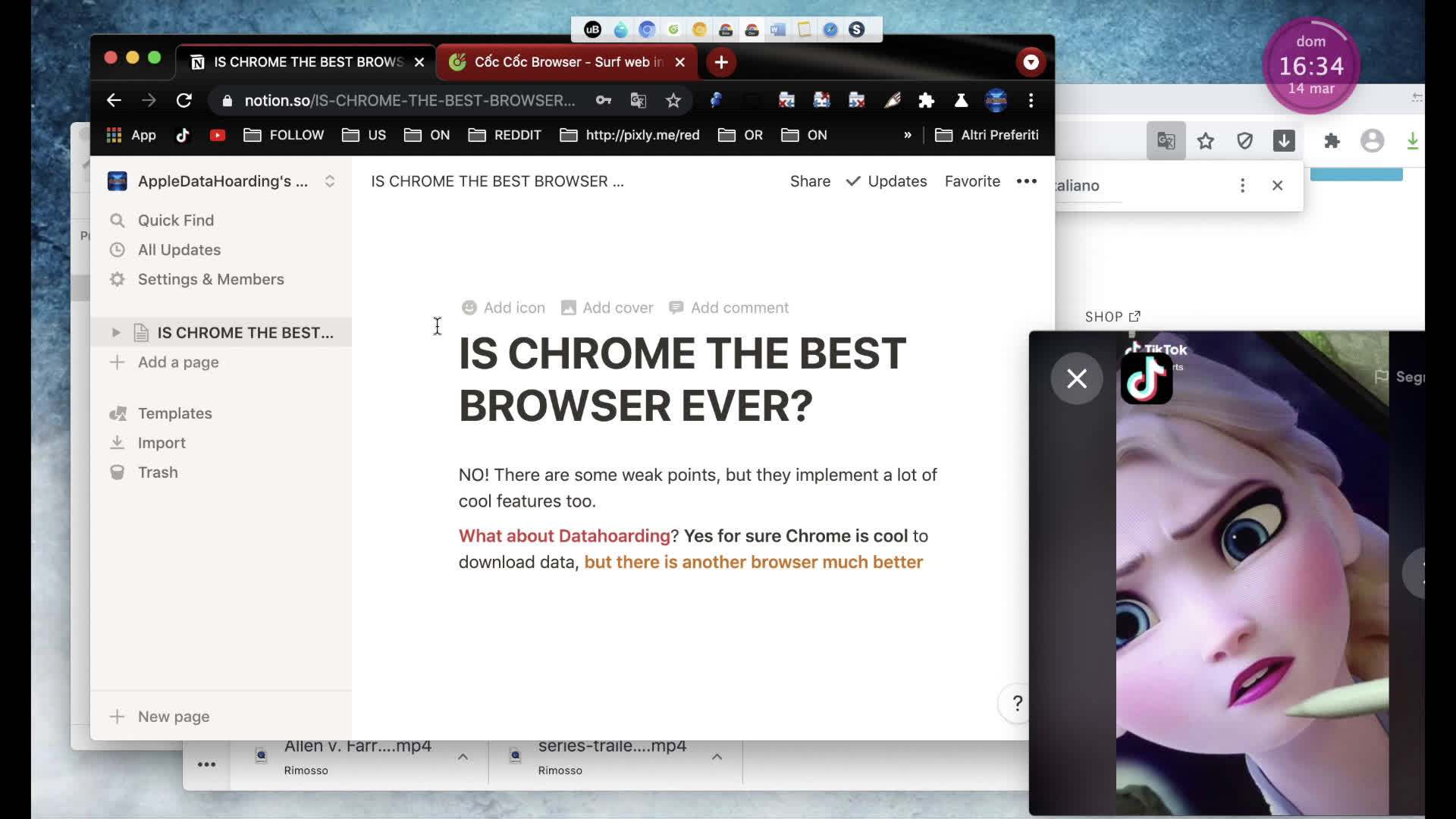Screen dimensions: 1456x819
Task: Click Add icon above the page title
Action: click(504, 308)
